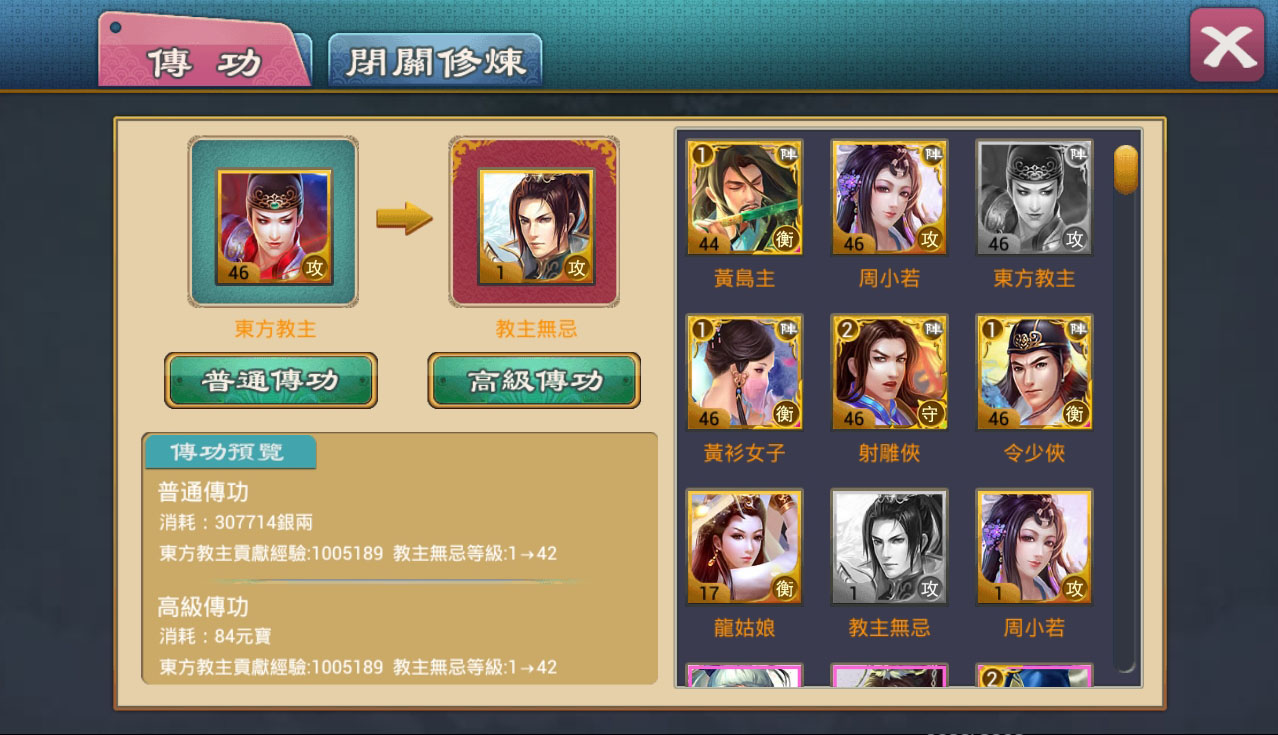Select the greyed-out 東方教主 card in list

[1034, 197]
